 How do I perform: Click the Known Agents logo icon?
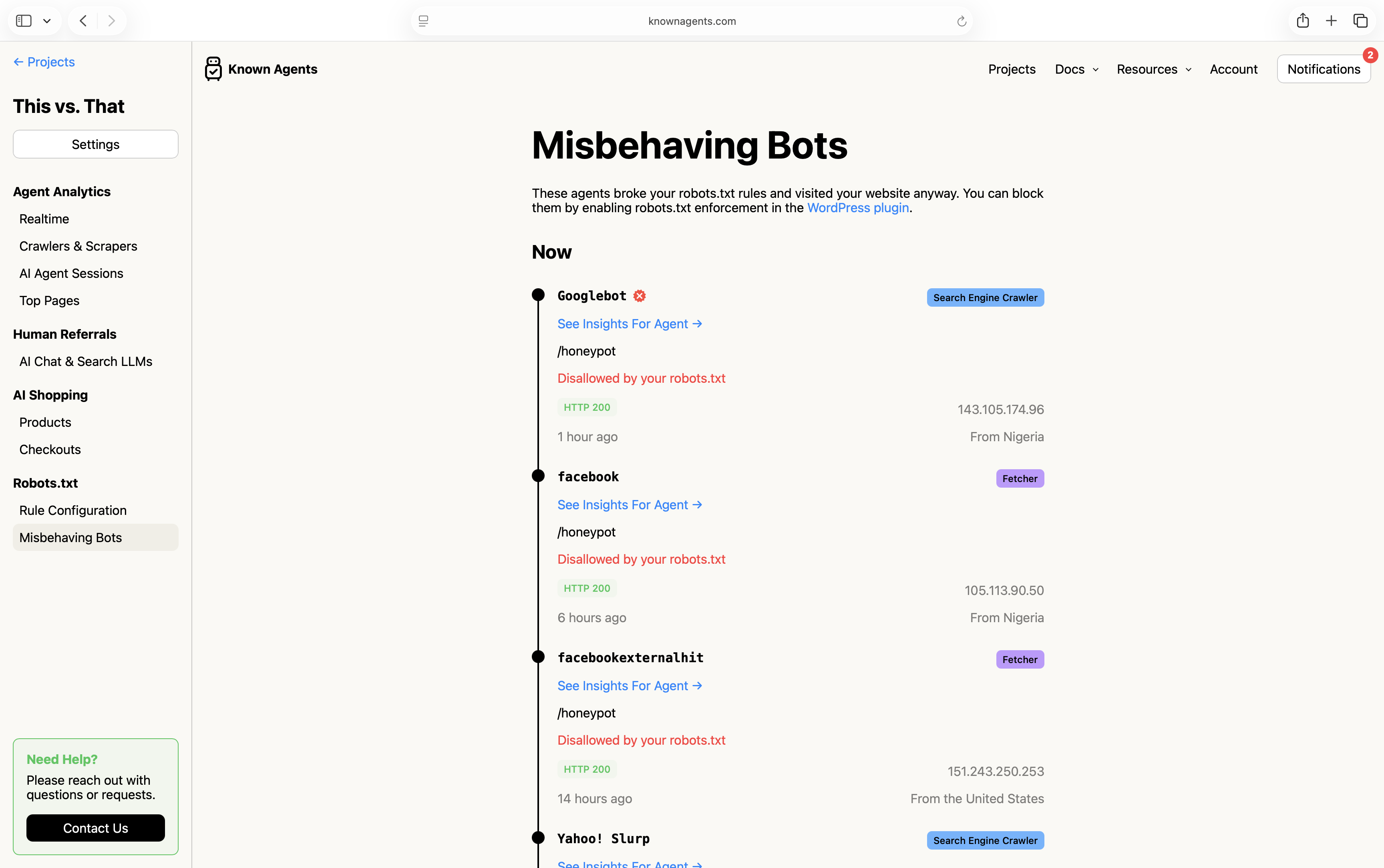(212, 68)
